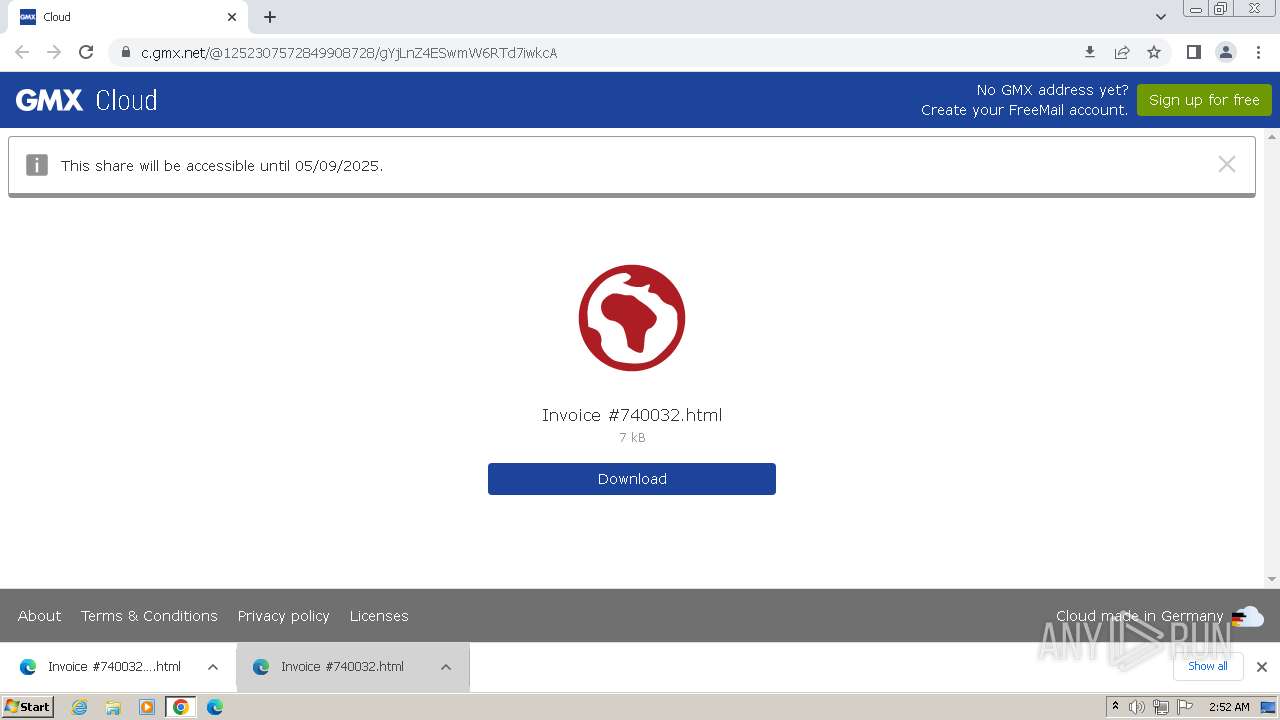Expand options for second download item

(x=446, y=667)
